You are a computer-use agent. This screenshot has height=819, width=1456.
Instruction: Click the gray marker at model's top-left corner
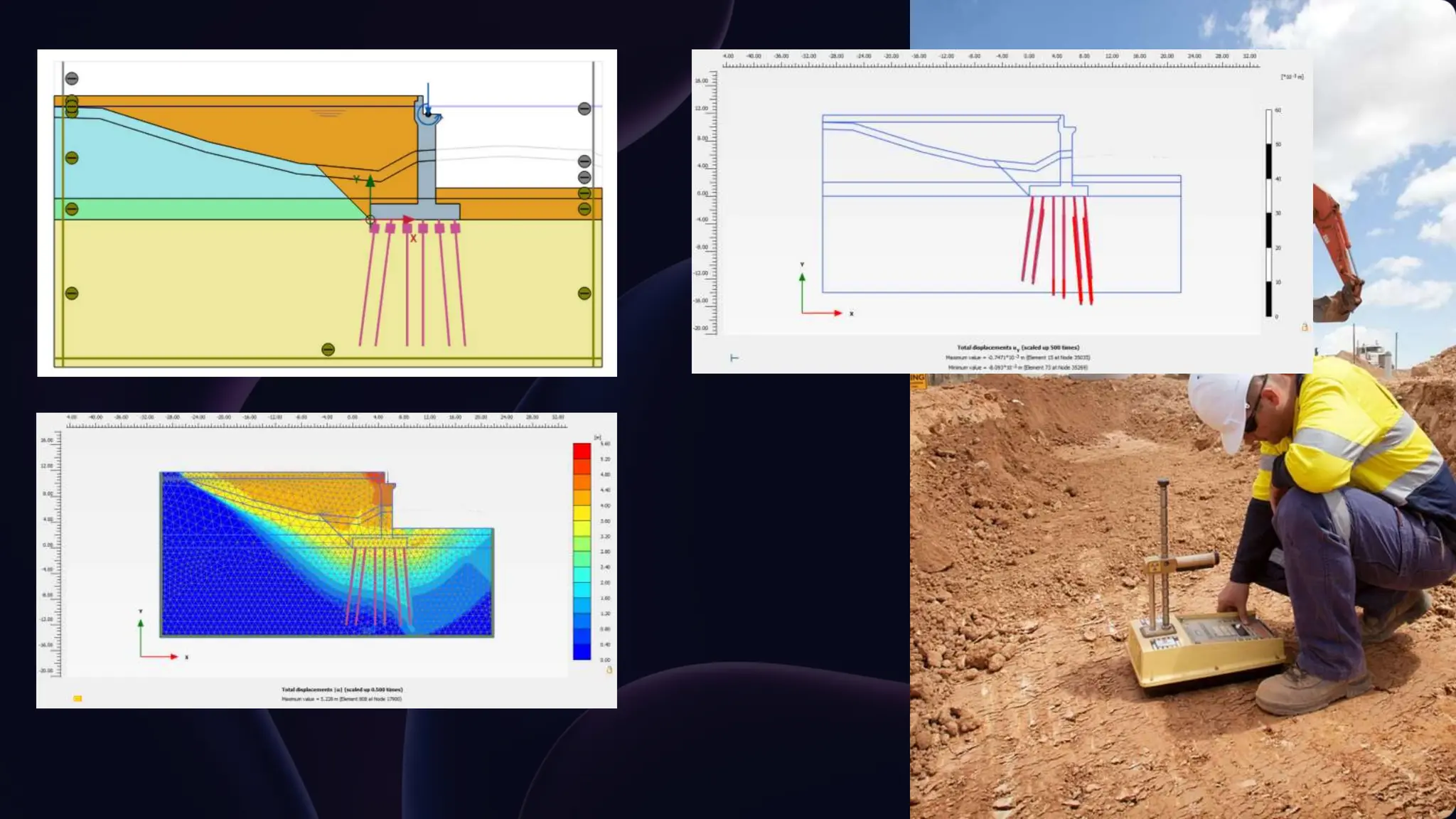pos(72,79)
